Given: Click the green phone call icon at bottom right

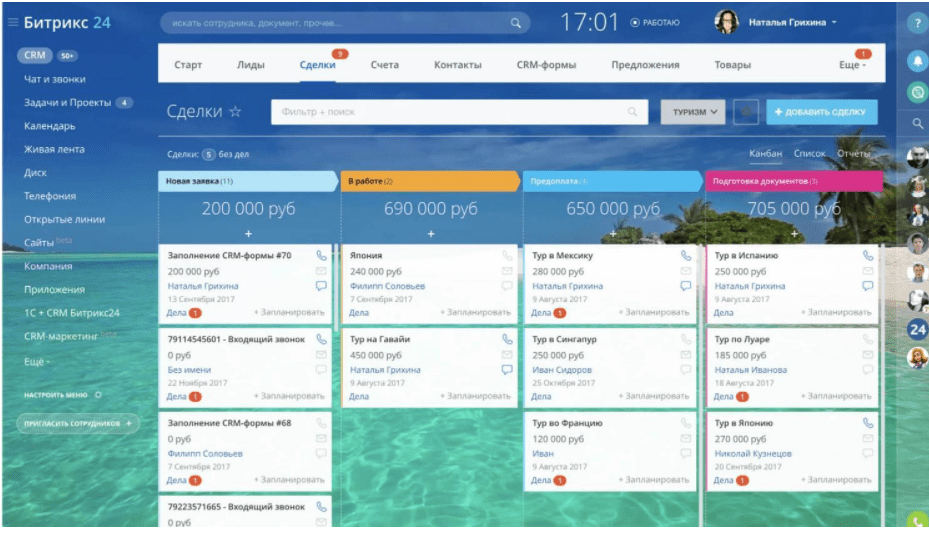Looking at the screenshot, I should [x=917, y=520].
